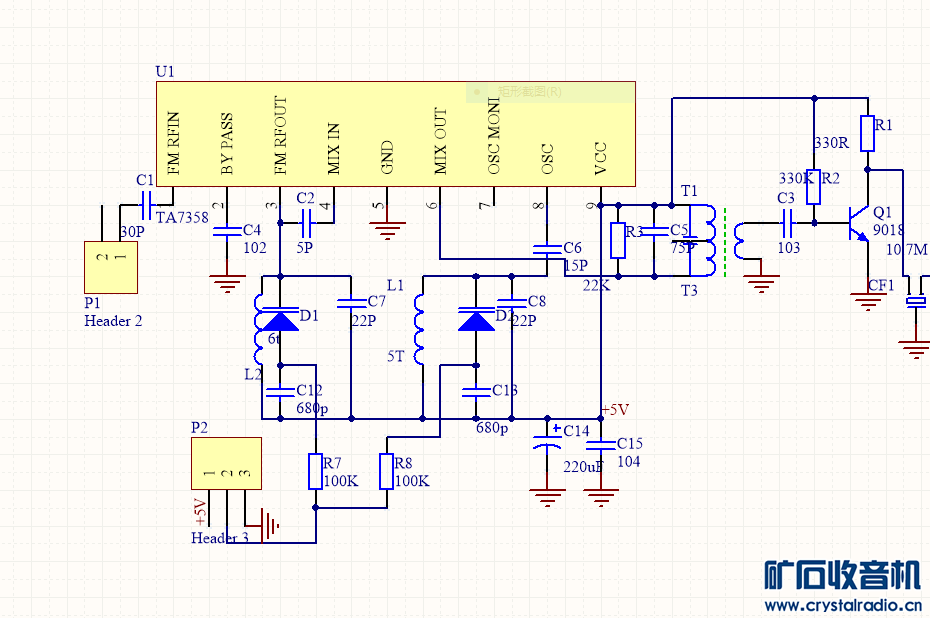Select resistor R8 symbol
This screenshot has height=618, width=930.
(387, 472)
